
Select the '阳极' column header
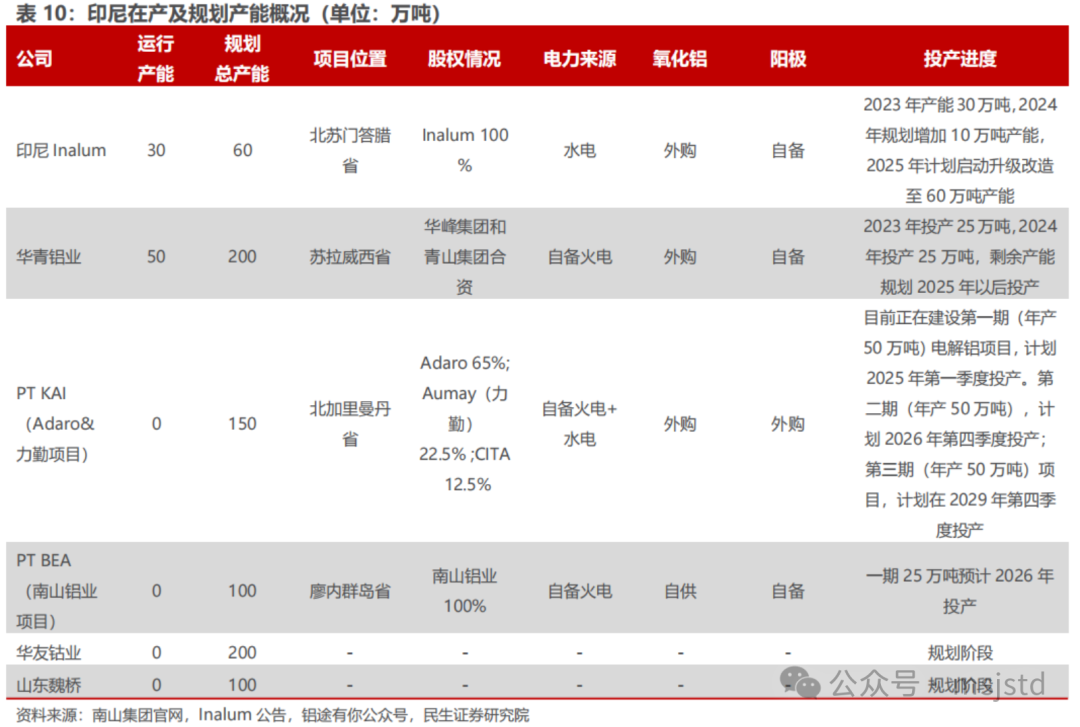(788, 59)
